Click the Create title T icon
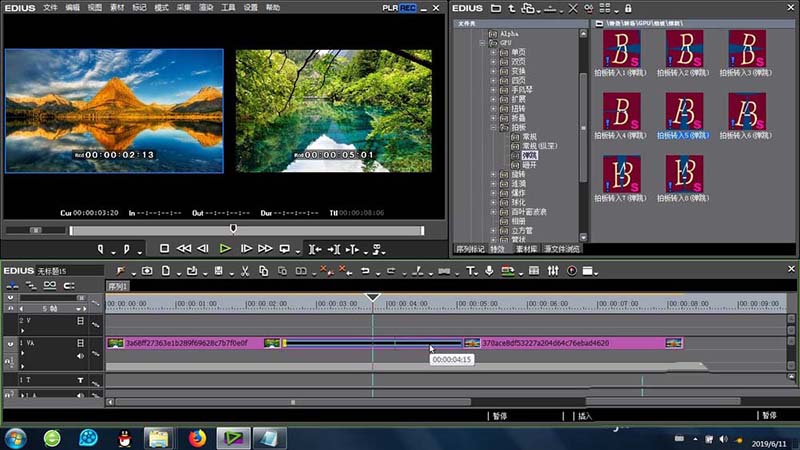The height and width of the screenshot is (450, 800). [x=470, y=271]
